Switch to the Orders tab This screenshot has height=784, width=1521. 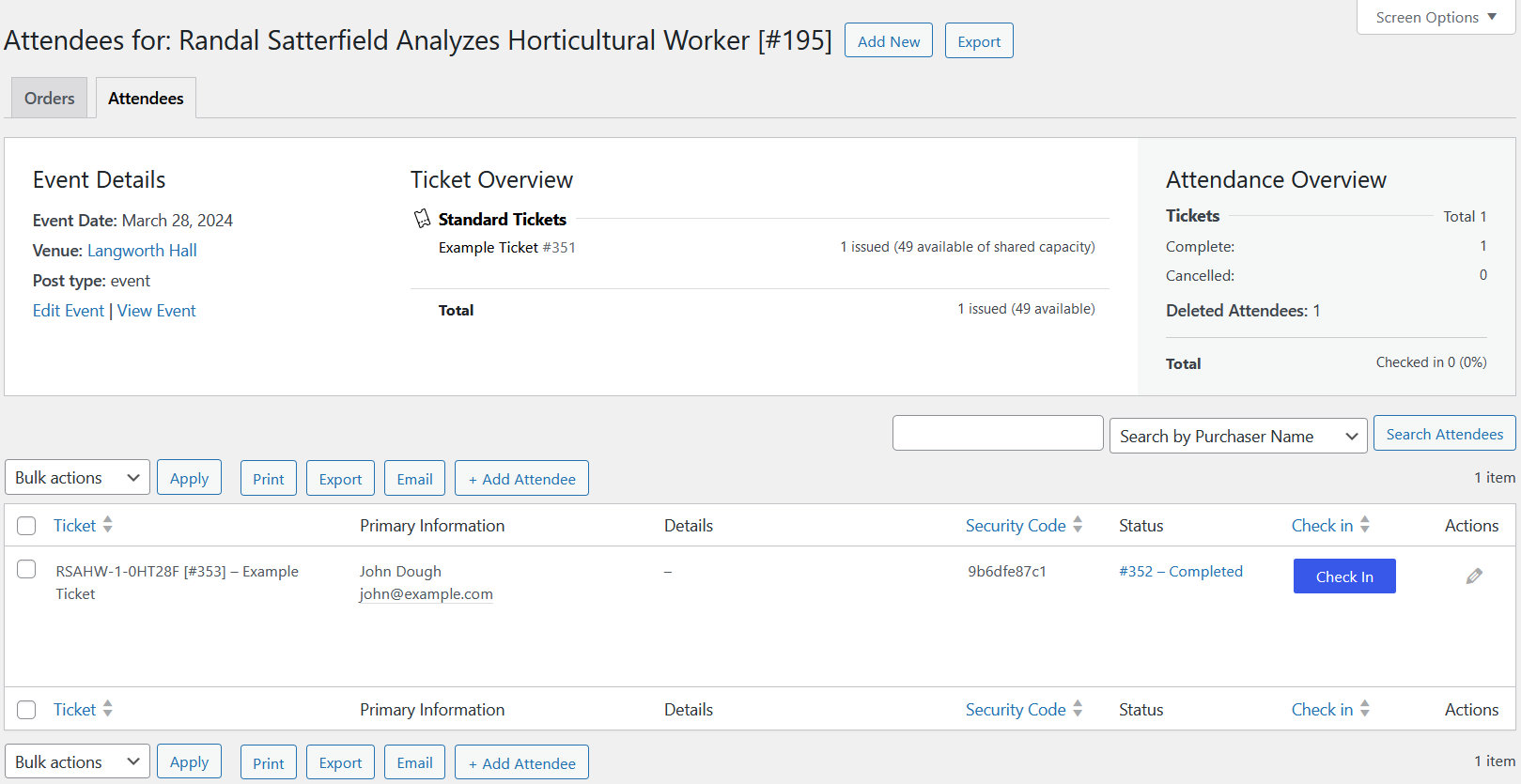point(49,98)
